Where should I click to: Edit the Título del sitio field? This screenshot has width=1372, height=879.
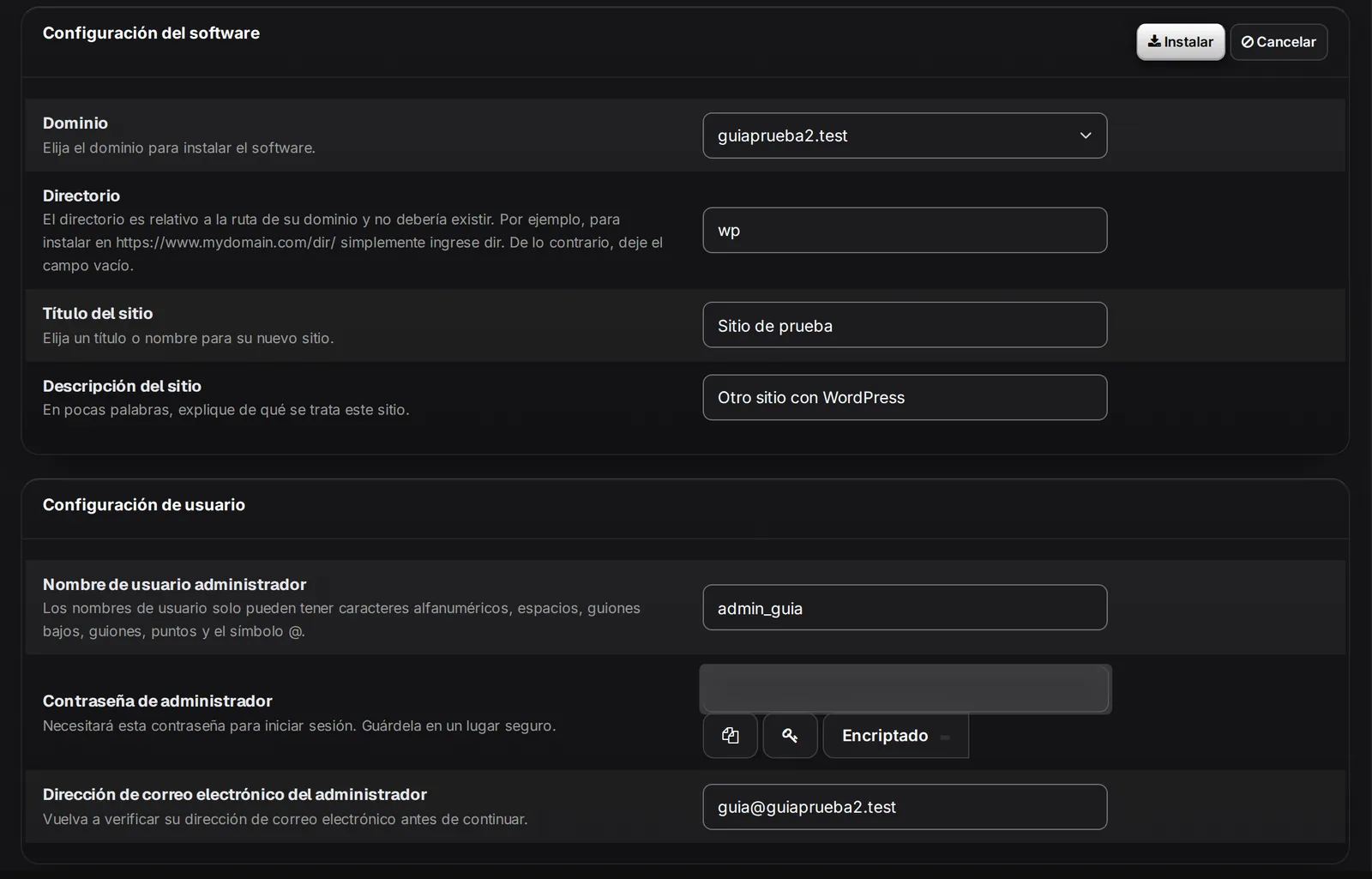point(905,325)
